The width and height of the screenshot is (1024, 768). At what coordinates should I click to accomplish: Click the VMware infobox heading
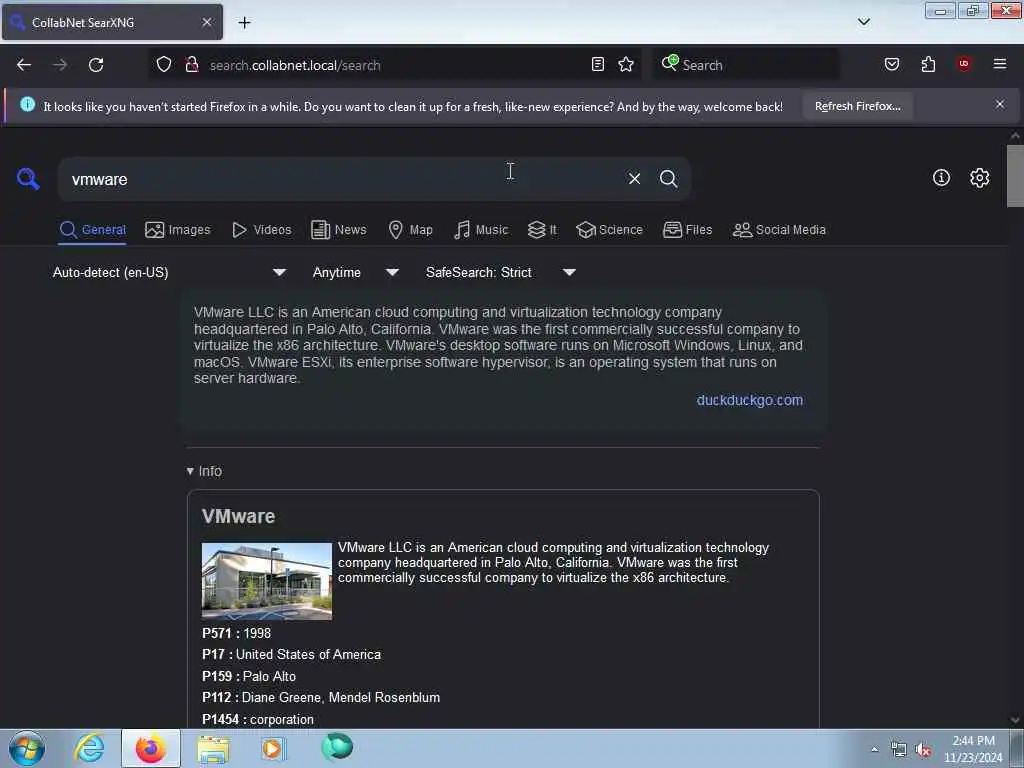pos(238,517)
